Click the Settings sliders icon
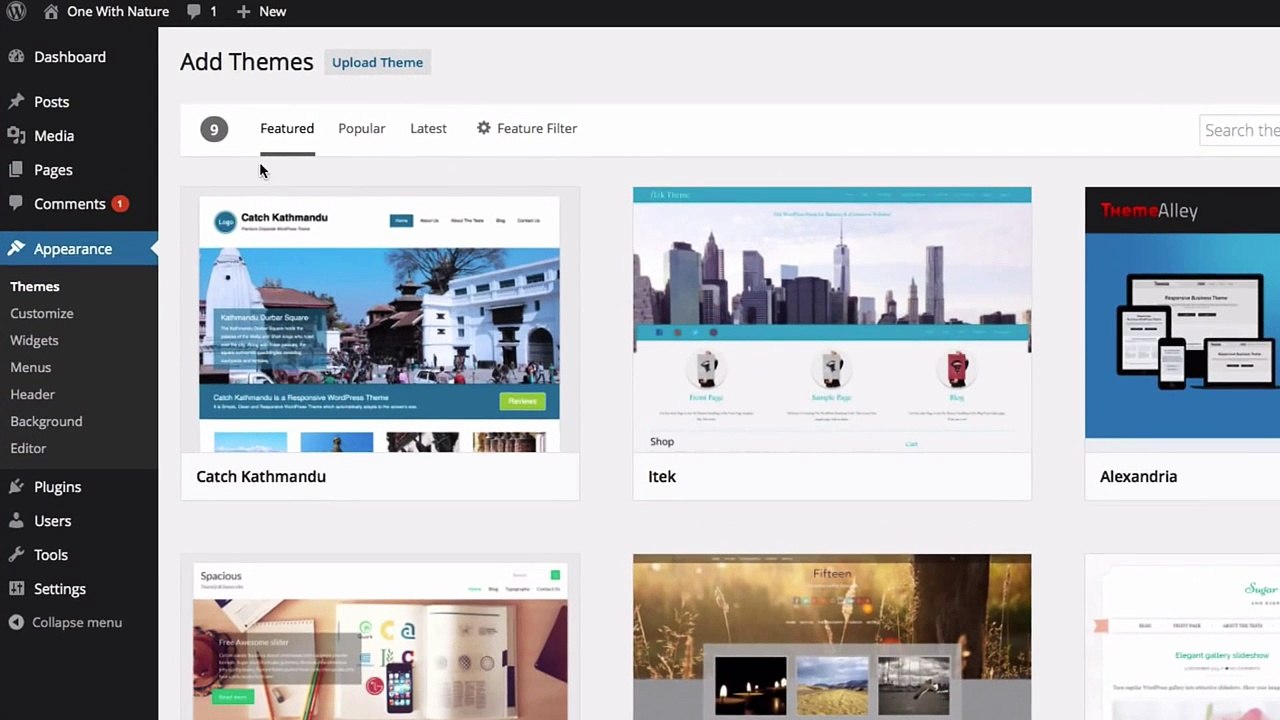 [16, 589]
